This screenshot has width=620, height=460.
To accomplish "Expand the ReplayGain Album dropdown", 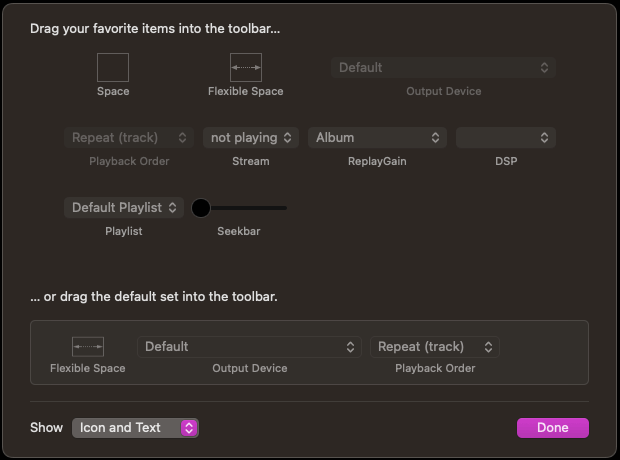I will coord(377,138).
